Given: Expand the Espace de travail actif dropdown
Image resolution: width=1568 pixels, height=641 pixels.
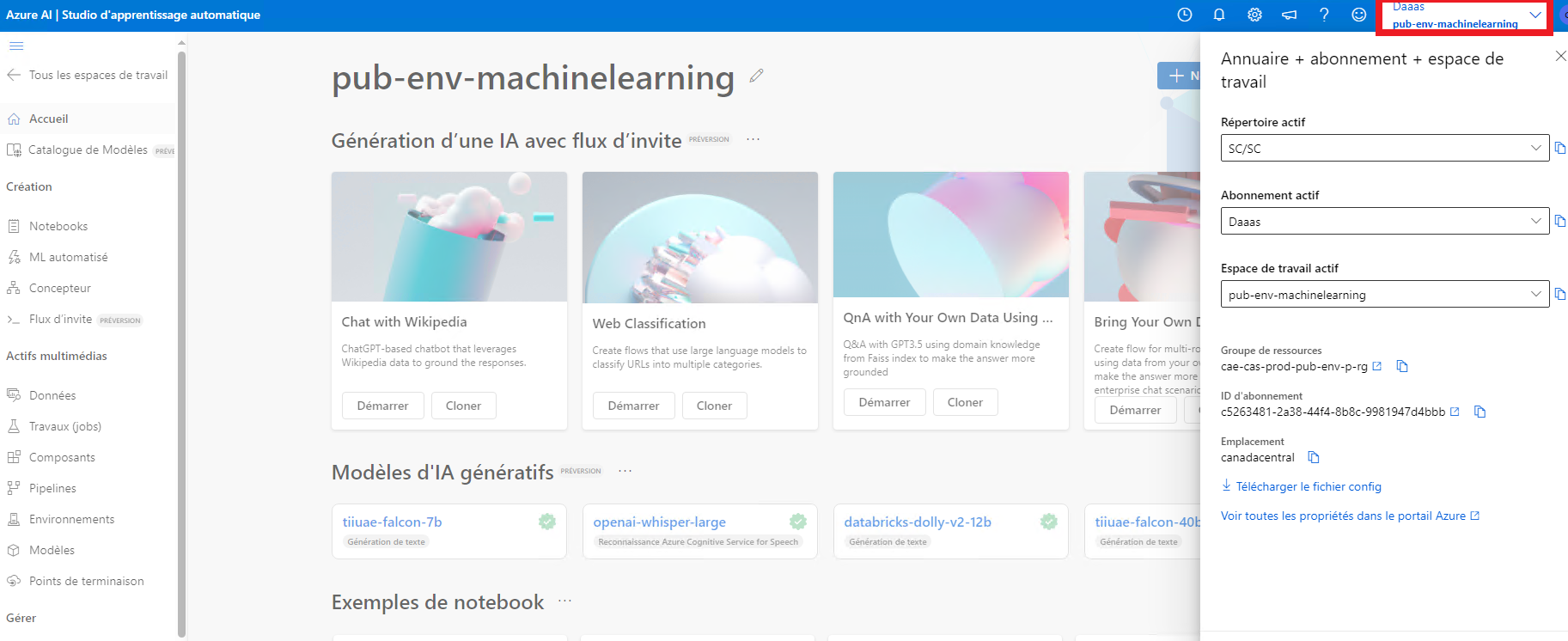Looking at the screenshot, I should (1384, 294).
